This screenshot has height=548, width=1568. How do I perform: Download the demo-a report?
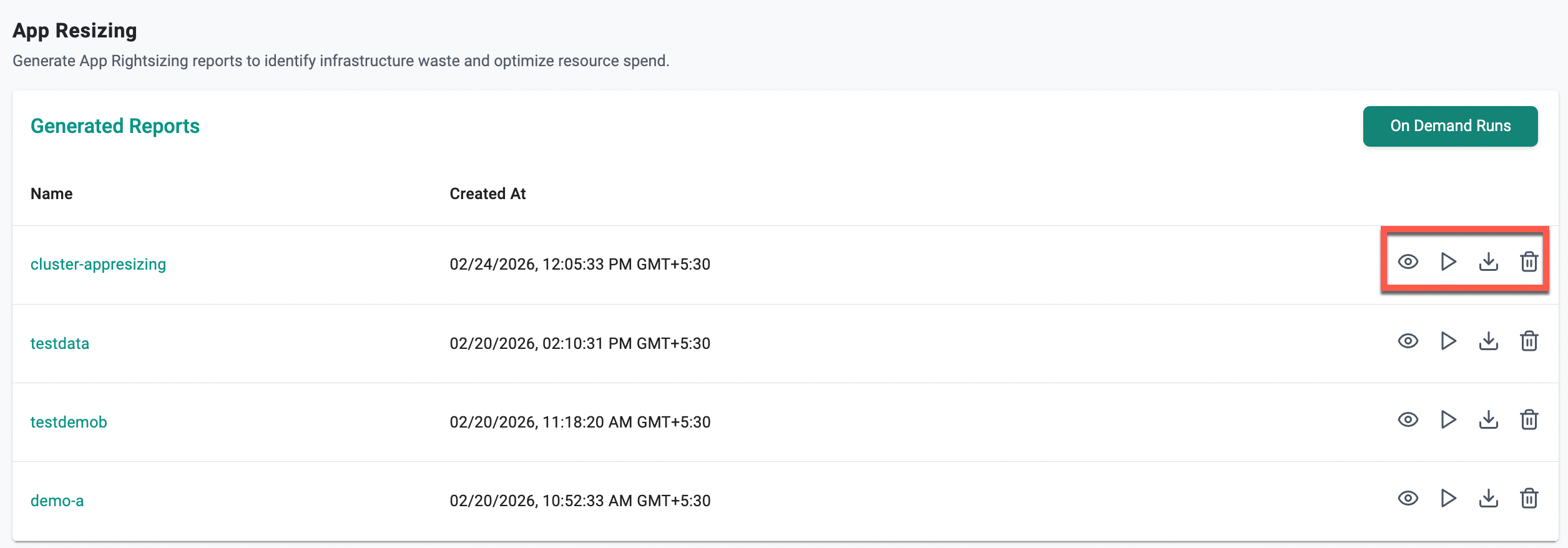tap(1489, 498)
